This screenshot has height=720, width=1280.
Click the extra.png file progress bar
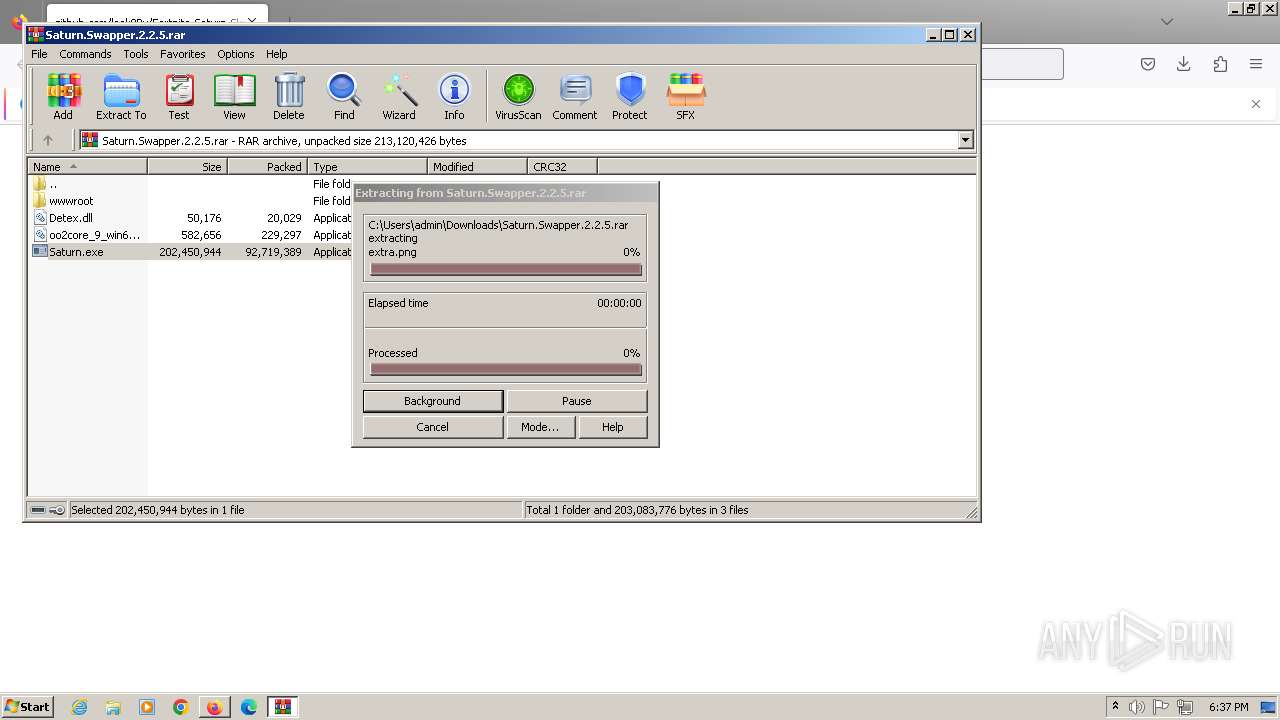[505, 269]
